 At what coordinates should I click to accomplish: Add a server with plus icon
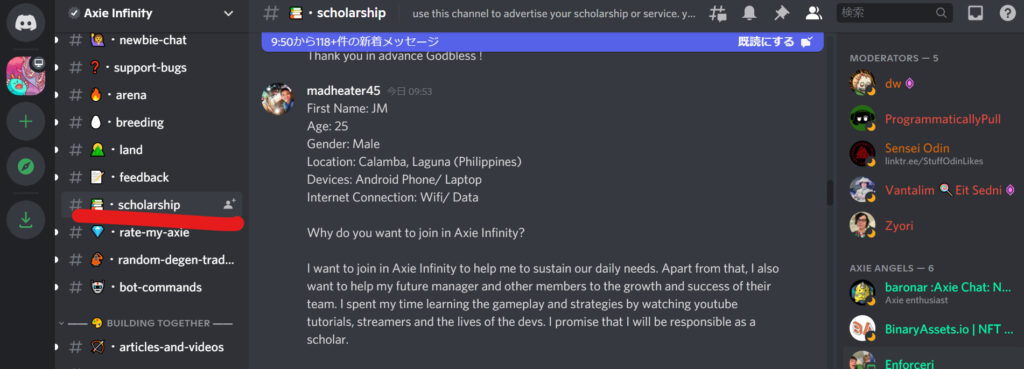coord(25,121)
